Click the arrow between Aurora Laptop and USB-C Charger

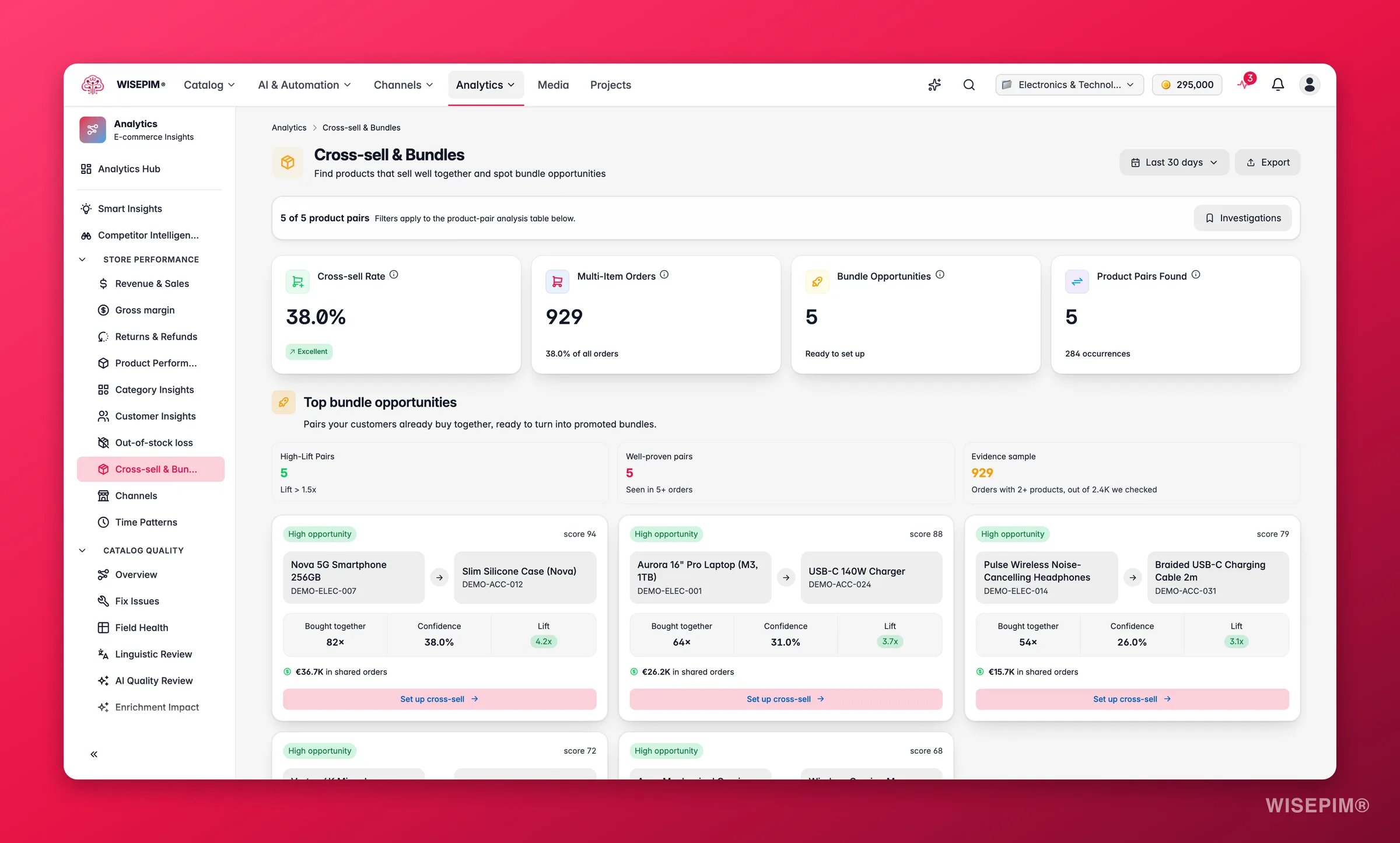pos(786,577)
